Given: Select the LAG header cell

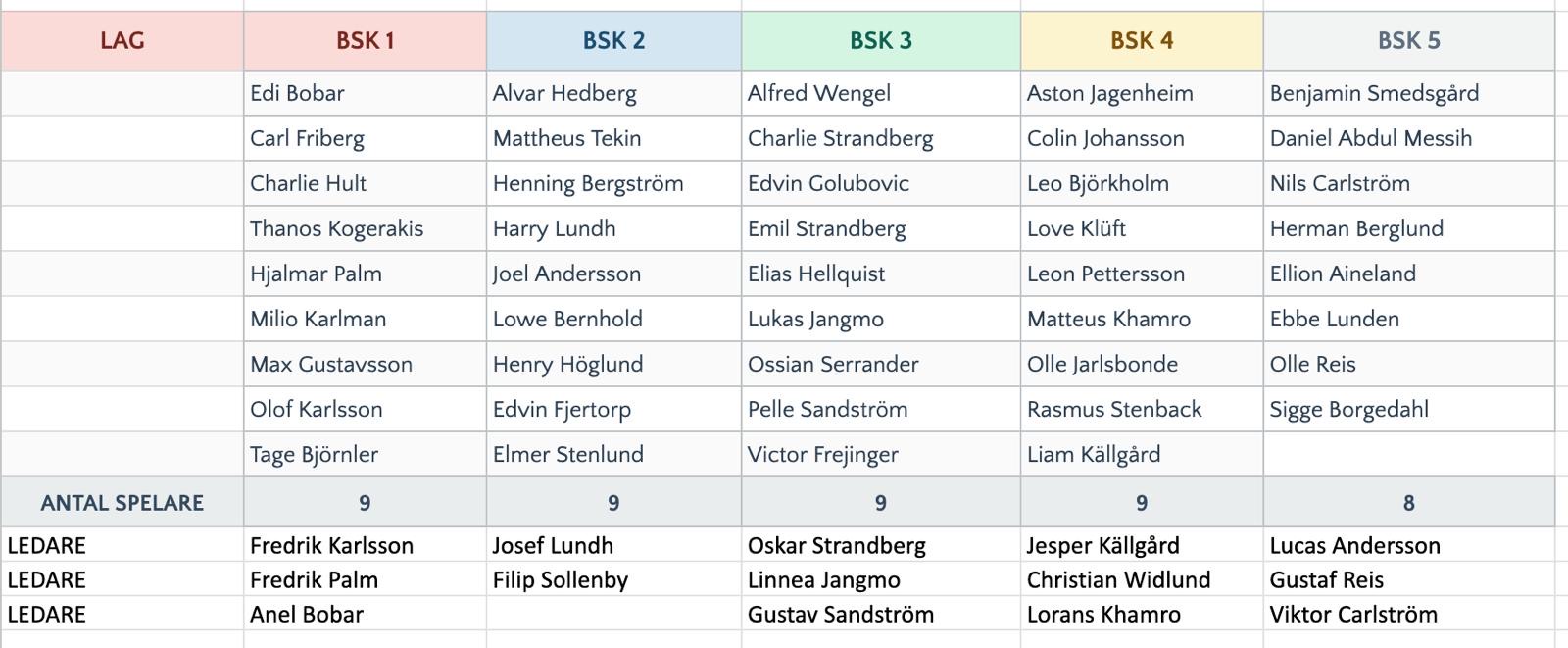Looking at the screenshot, I should click(122, 41).
